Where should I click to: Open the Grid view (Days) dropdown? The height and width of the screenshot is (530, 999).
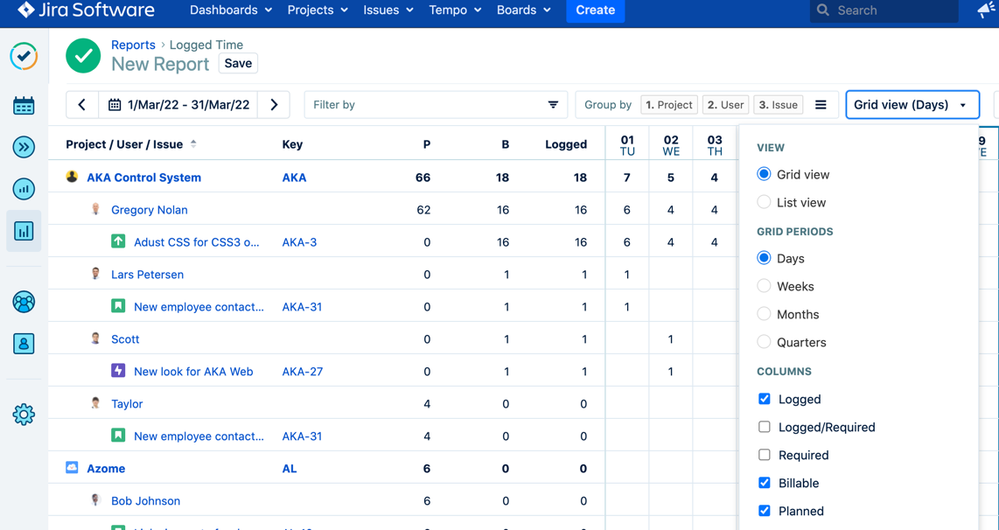[x=912, y=104]
